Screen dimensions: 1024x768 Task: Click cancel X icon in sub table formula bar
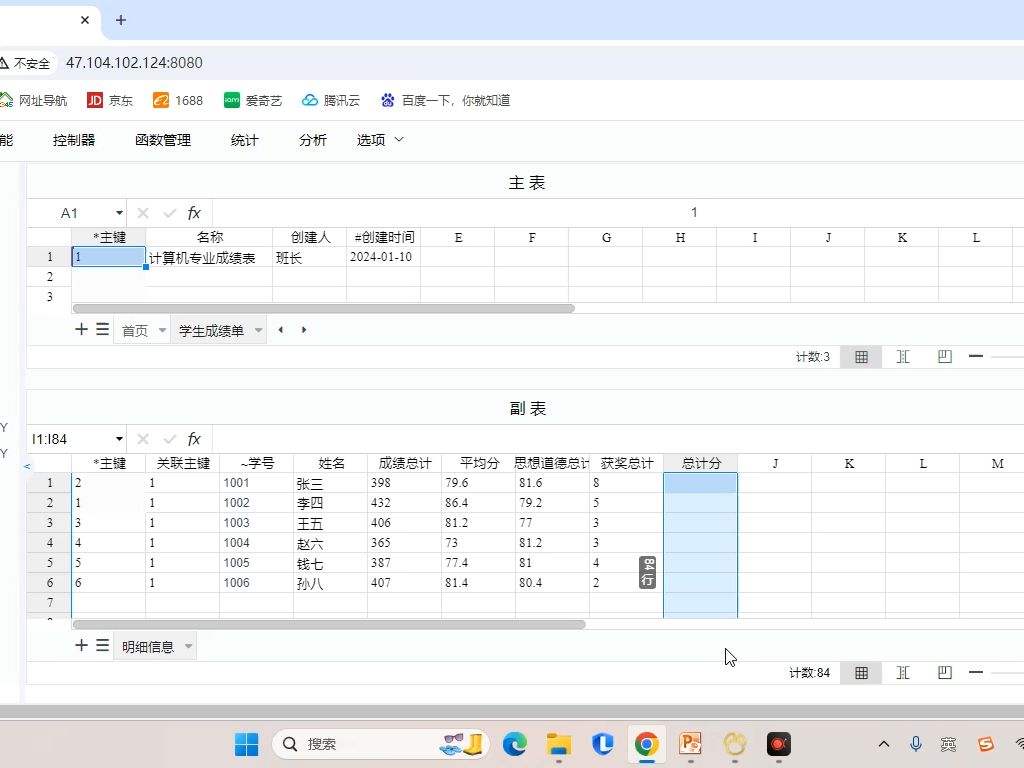[143, 439]
